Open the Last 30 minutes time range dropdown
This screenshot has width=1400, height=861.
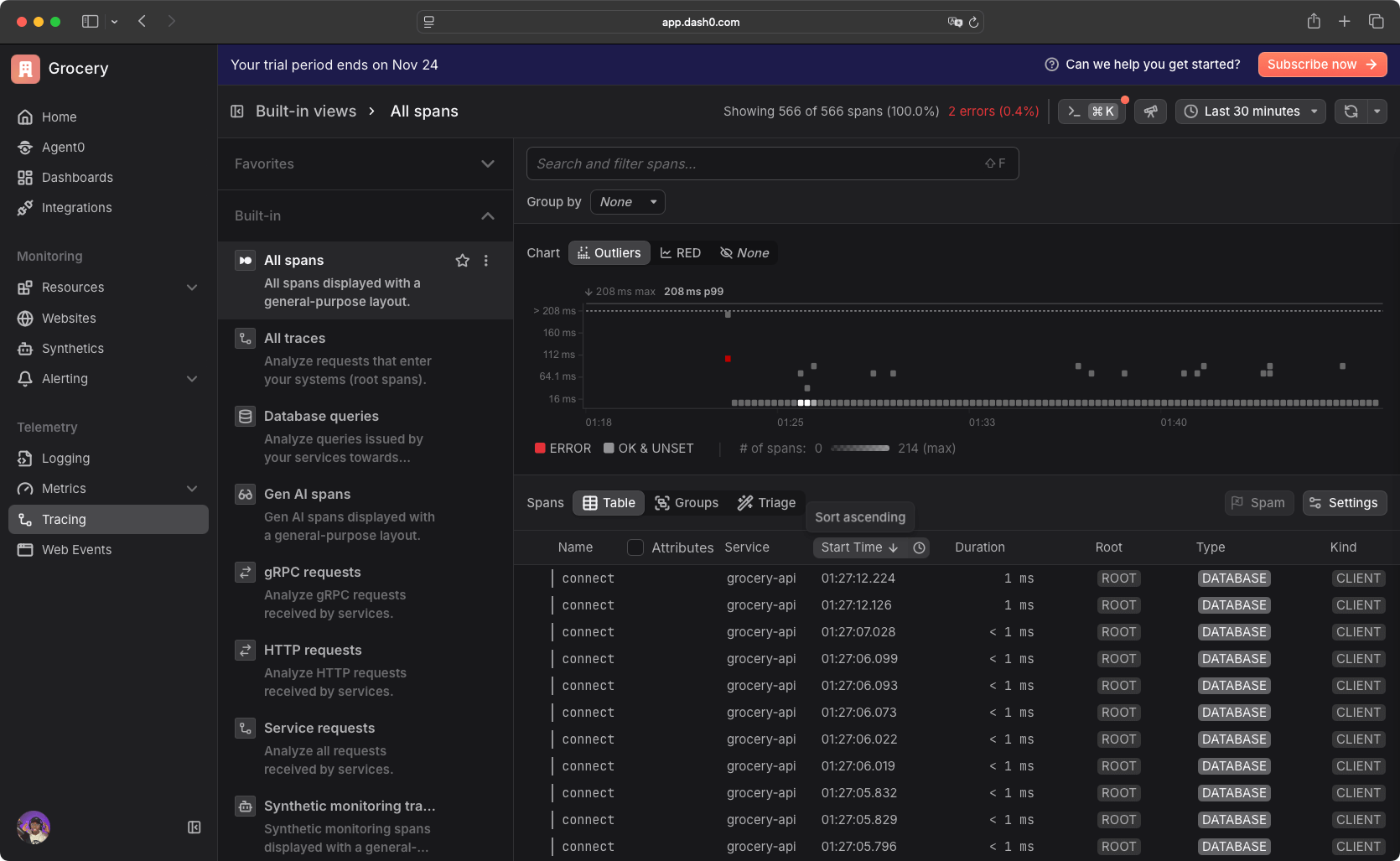tap(1250, 112)
